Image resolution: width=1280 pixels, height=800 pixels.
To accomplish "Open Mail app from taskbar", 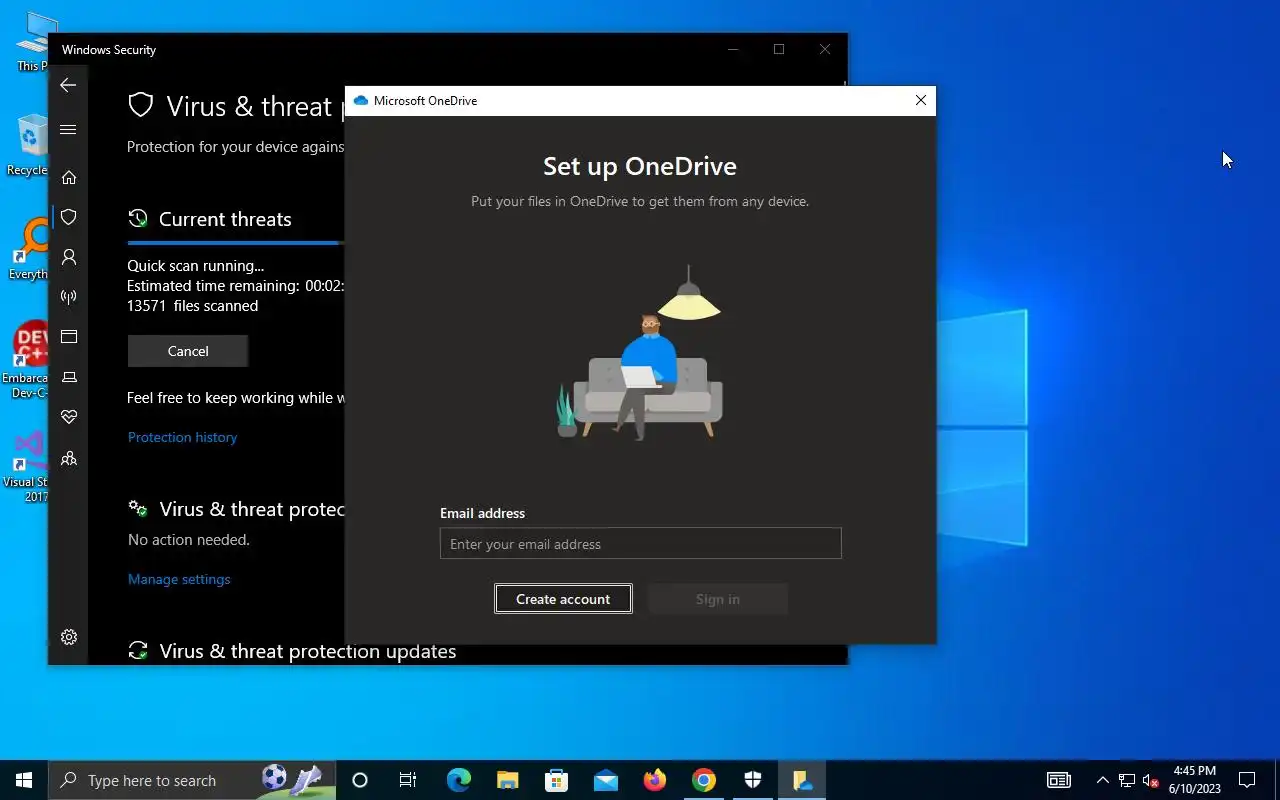I will point(605,780).
